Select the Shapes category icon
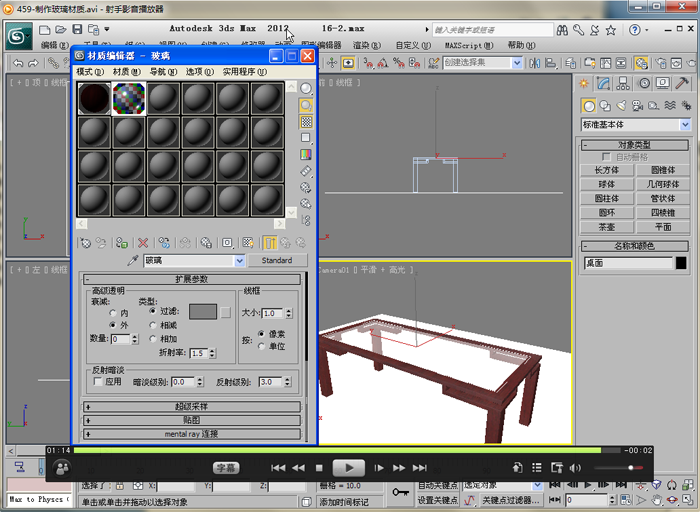 click(x=605, y=106)
